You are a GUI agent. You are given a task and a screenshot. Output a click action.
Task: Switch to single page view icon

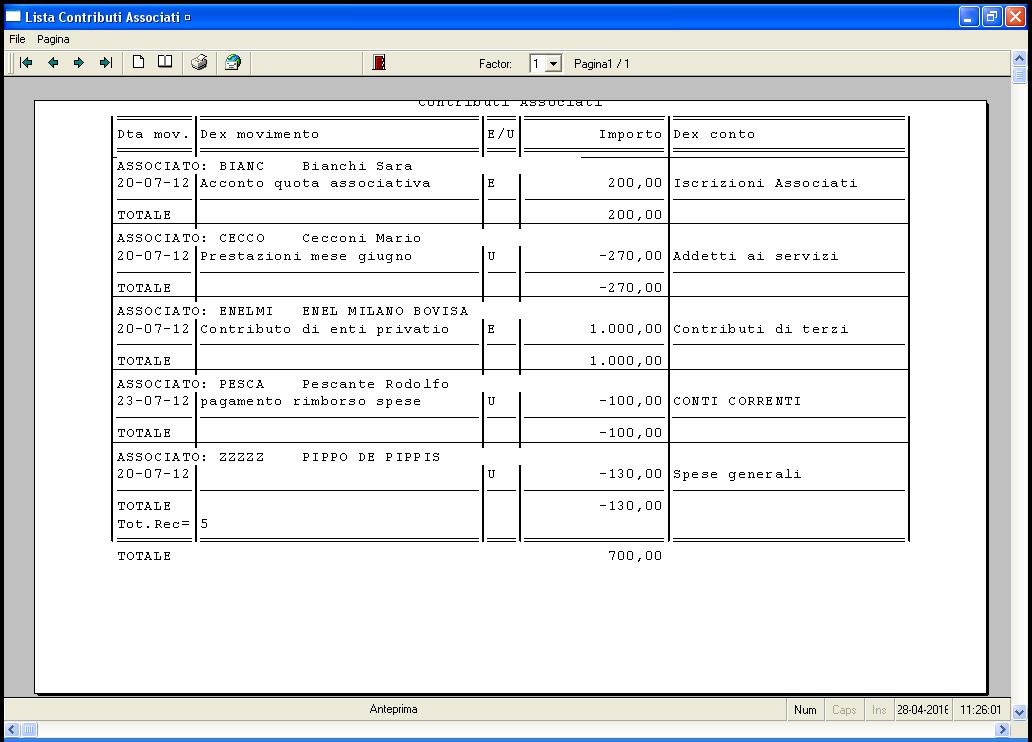click(138, 63)
